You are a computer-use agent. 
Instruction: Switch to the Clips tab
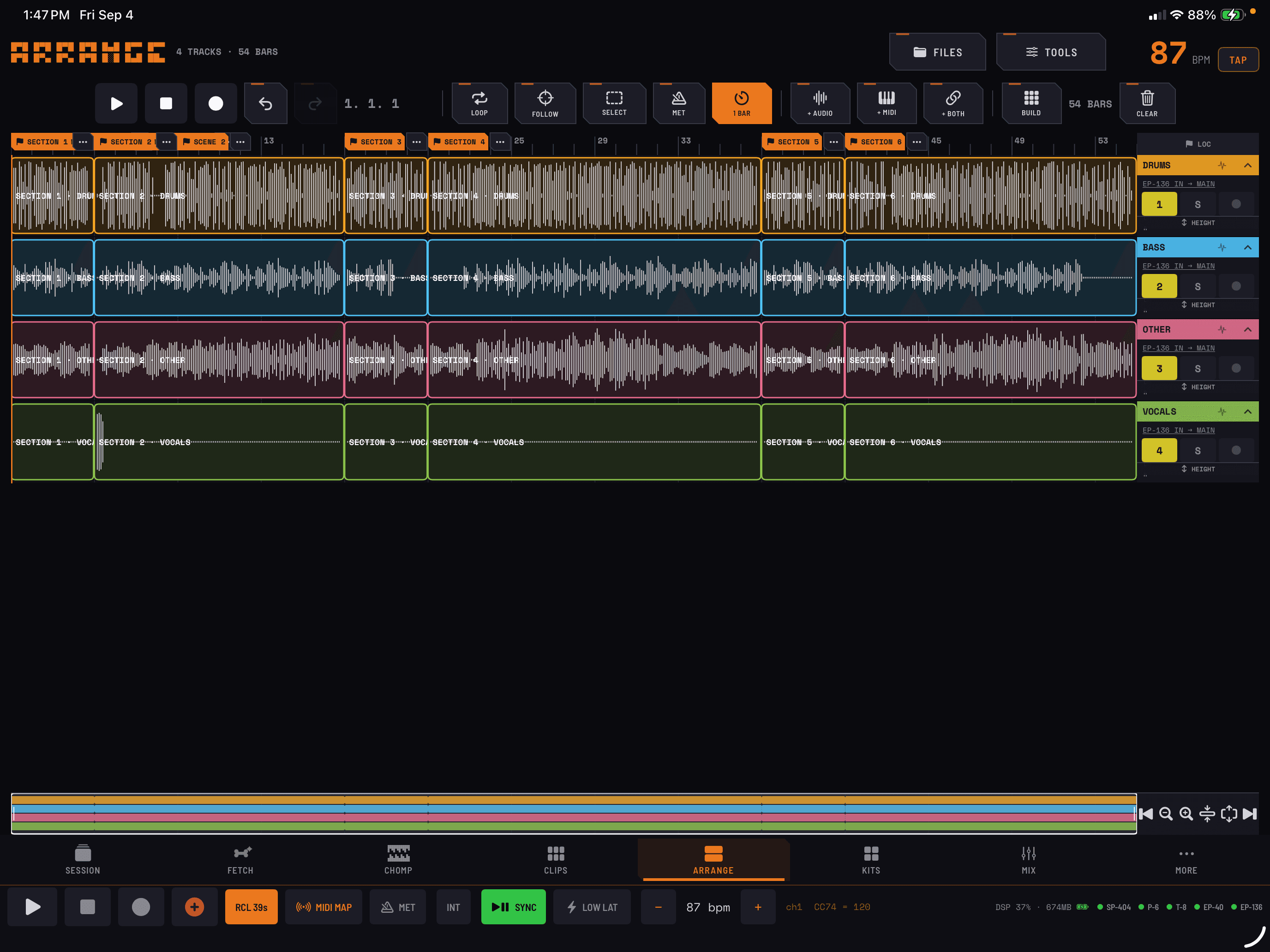pos(555,860)
